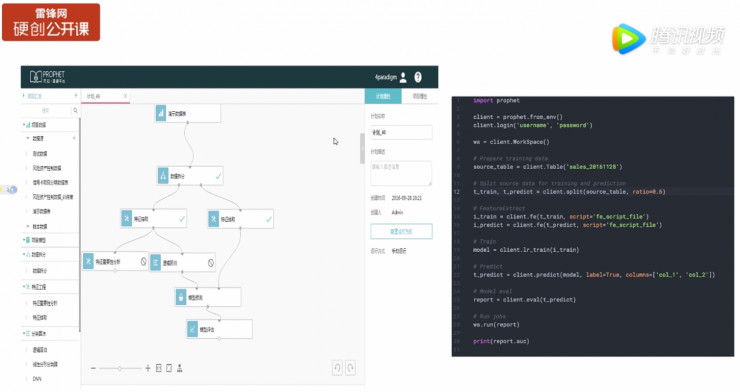
Task: Click the 配置运行方式 outlined button
Action: [401, 231]
